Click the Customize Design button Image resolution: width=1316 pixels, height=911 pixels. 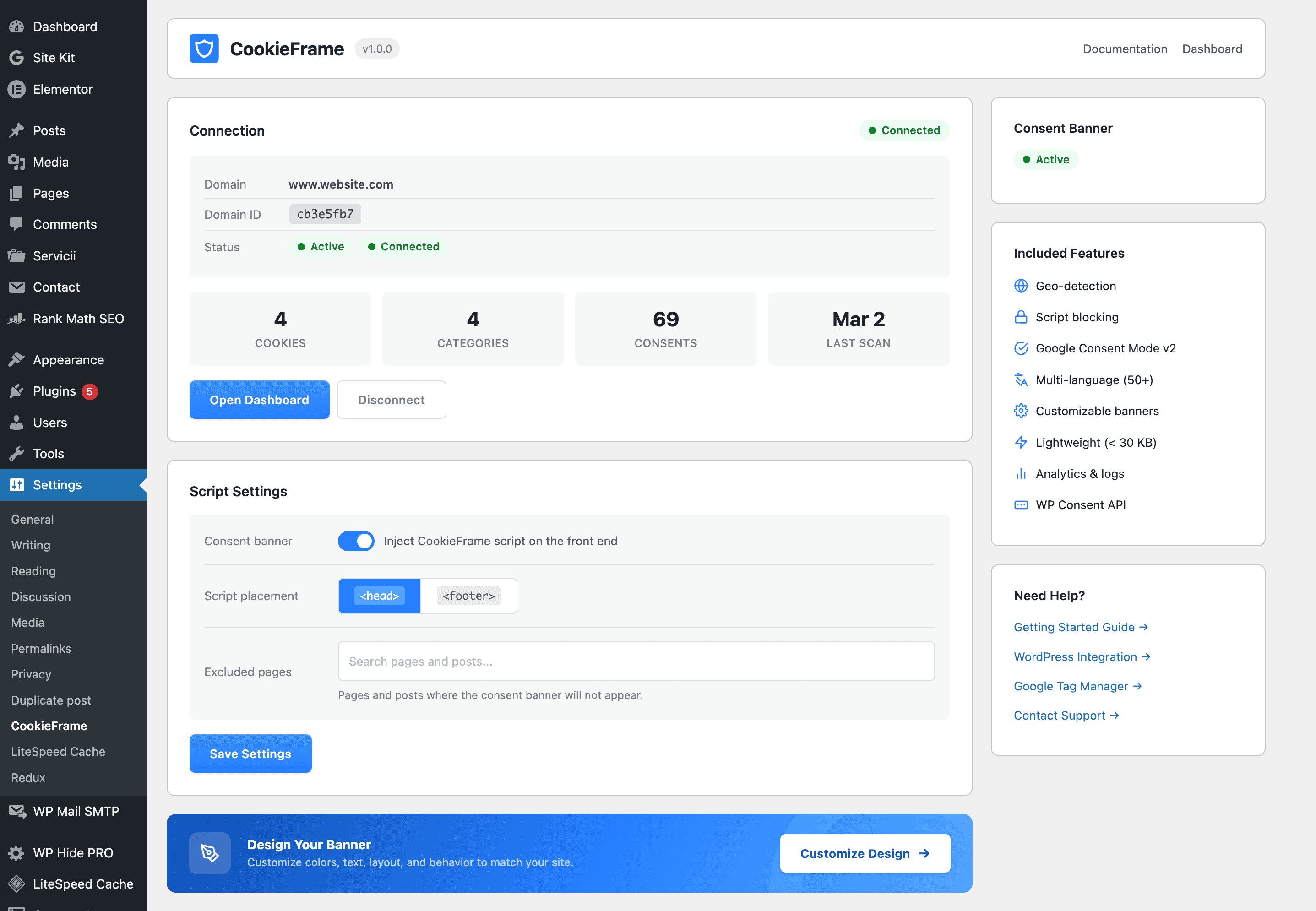[x=865, y=853]
